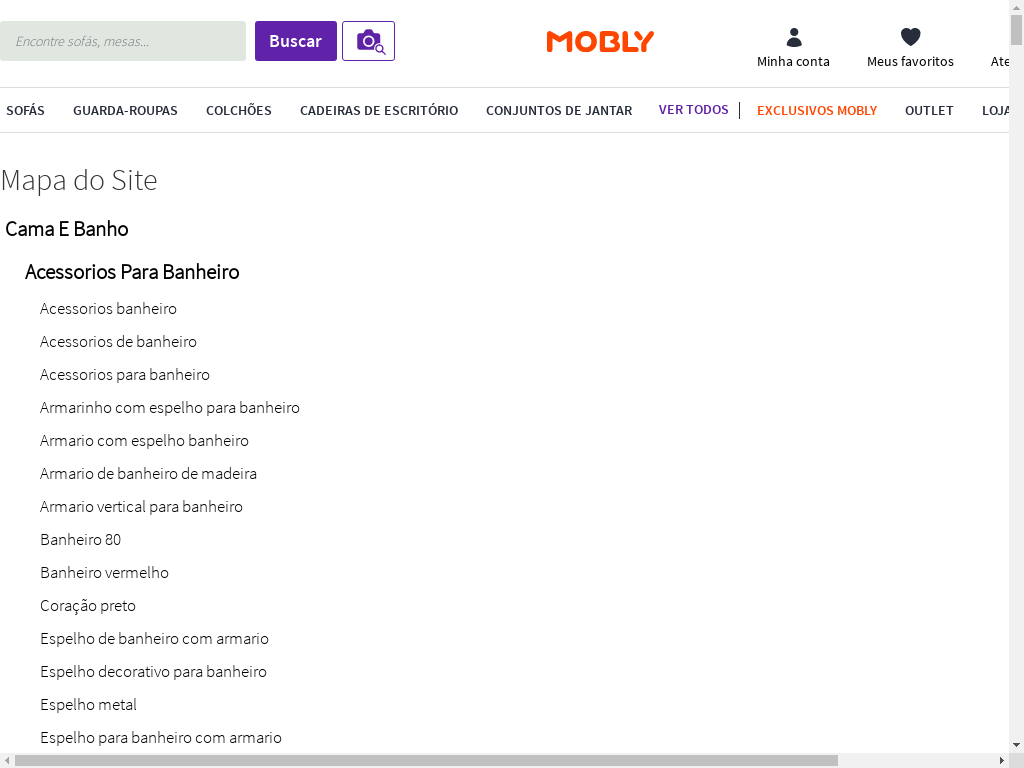Click the Mobly logo
The image size is (1024, 768).
click(600, 41)
